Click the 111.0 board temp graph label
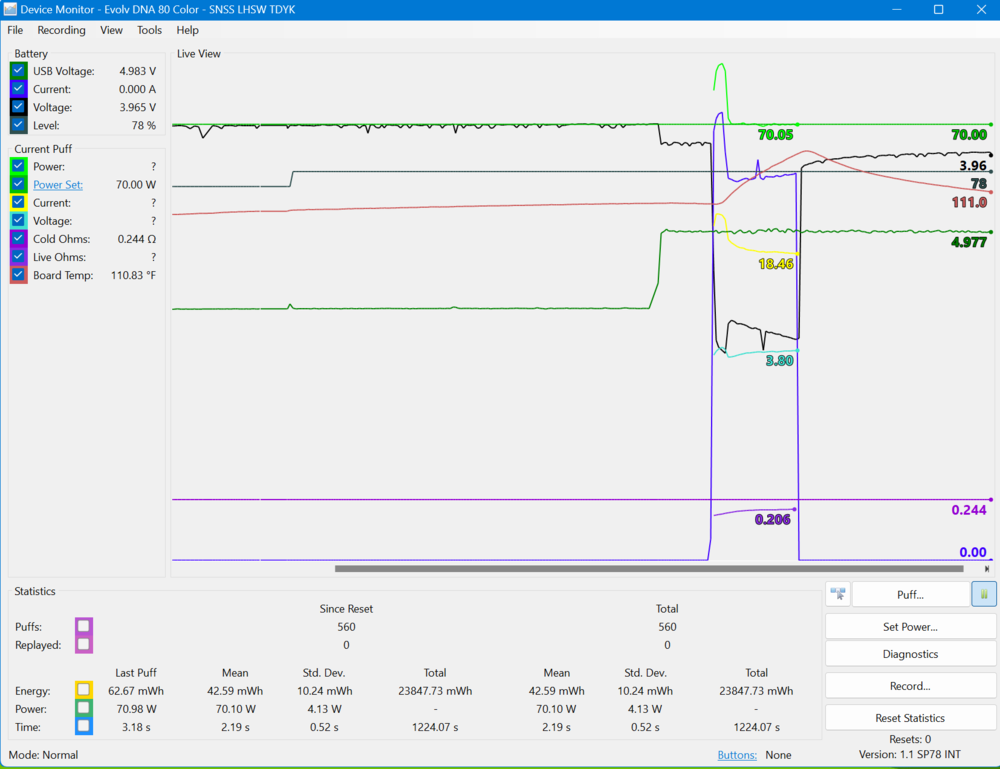The height and width of the screenshot is (769, 1000). [x=969, y=203]
